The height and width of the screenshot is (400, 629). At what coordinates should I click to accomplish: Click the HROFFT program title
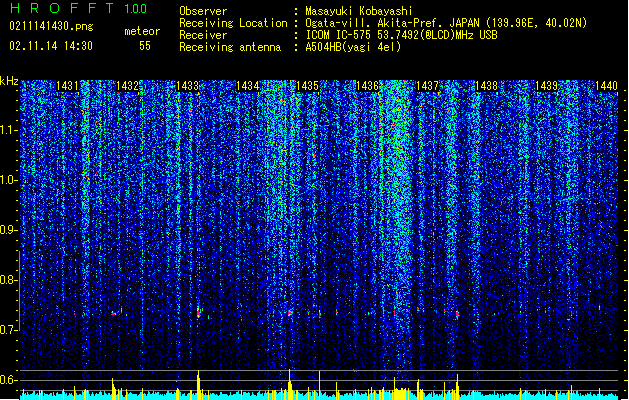tap(62, 8)
